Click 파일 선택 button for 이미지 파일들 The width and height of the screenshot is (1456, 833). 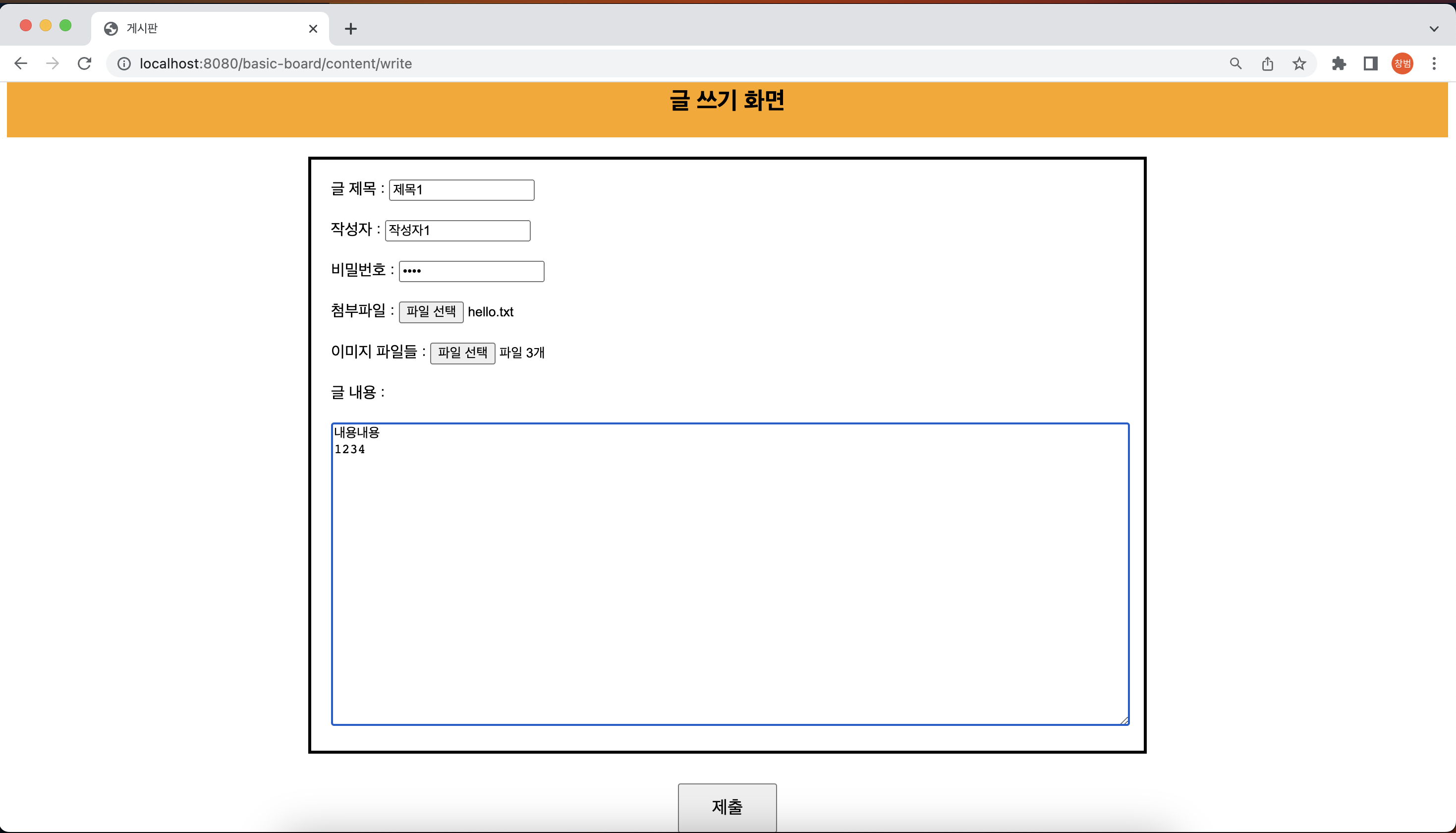pyautogui.click(x=462, y=353)
